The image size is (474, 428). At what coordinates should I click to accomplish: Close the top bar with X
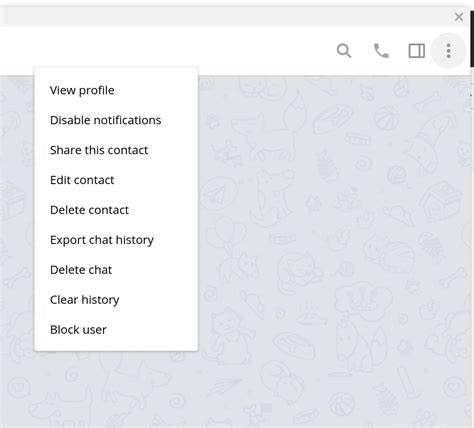tap(459, 17)
